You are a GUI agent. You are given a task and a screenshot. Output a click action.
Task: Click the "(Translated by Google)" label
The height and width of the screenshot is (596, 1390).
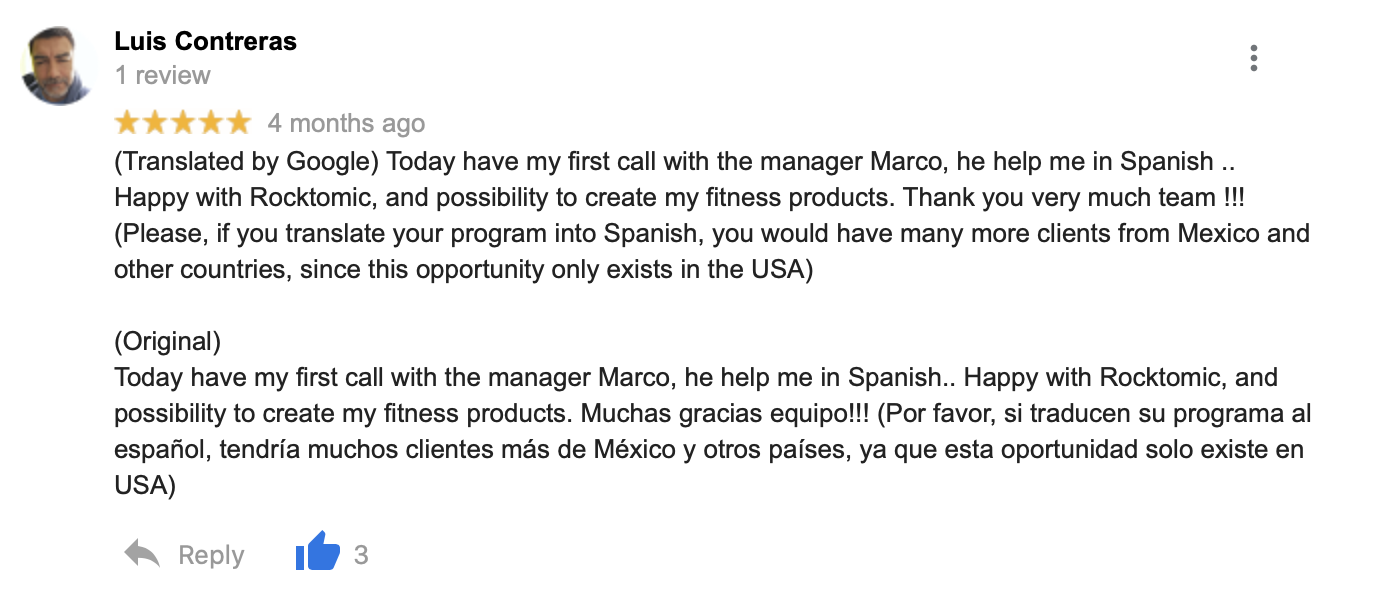click(x=247, y=162)
